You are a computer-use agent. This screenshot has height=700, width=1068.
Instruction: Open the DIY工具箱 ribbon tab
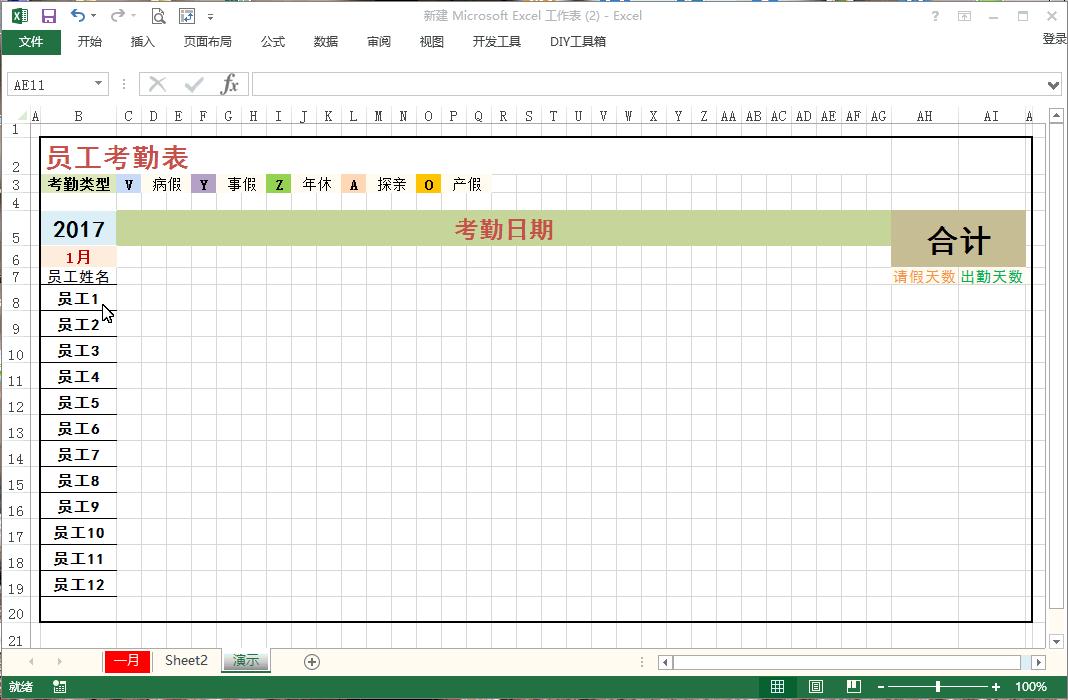tap(577, 41)
